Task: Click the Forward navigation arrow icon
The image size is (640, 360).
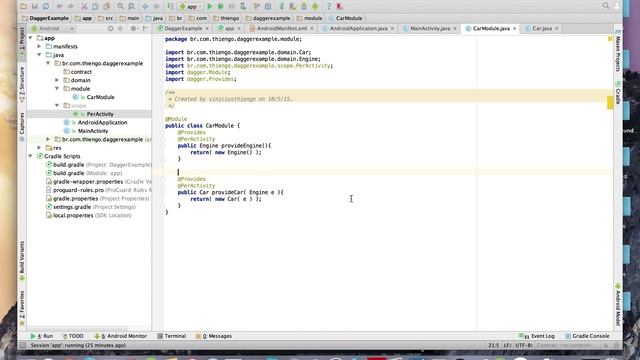Action: click(157, 6)
